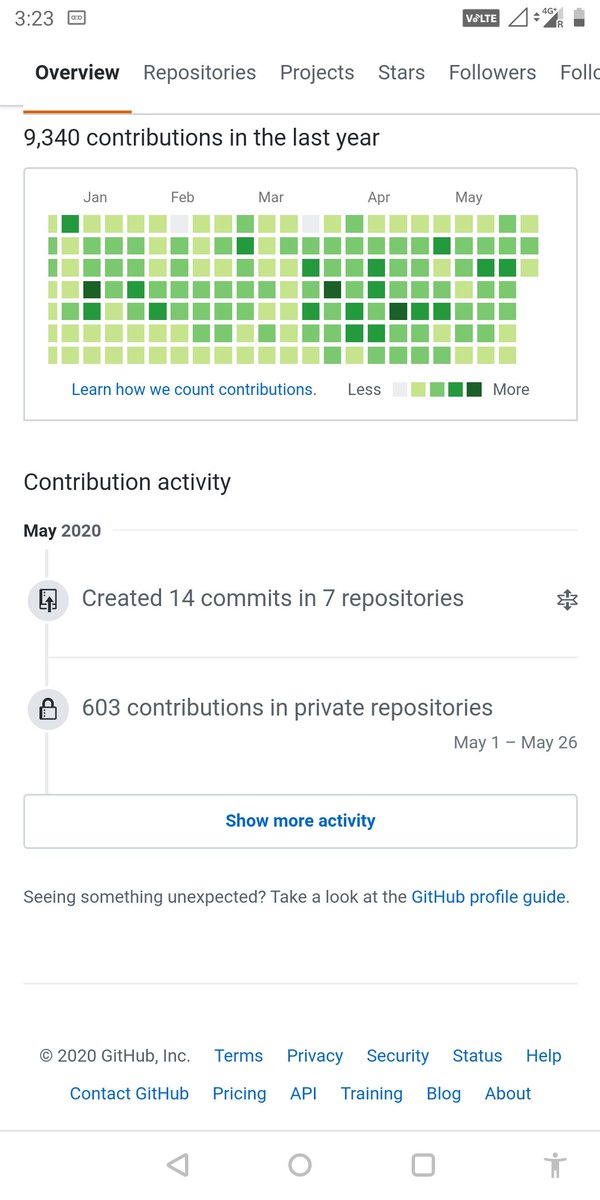Open the GitHub profile guide link
600x1200 pixels.
pos(490,897)
